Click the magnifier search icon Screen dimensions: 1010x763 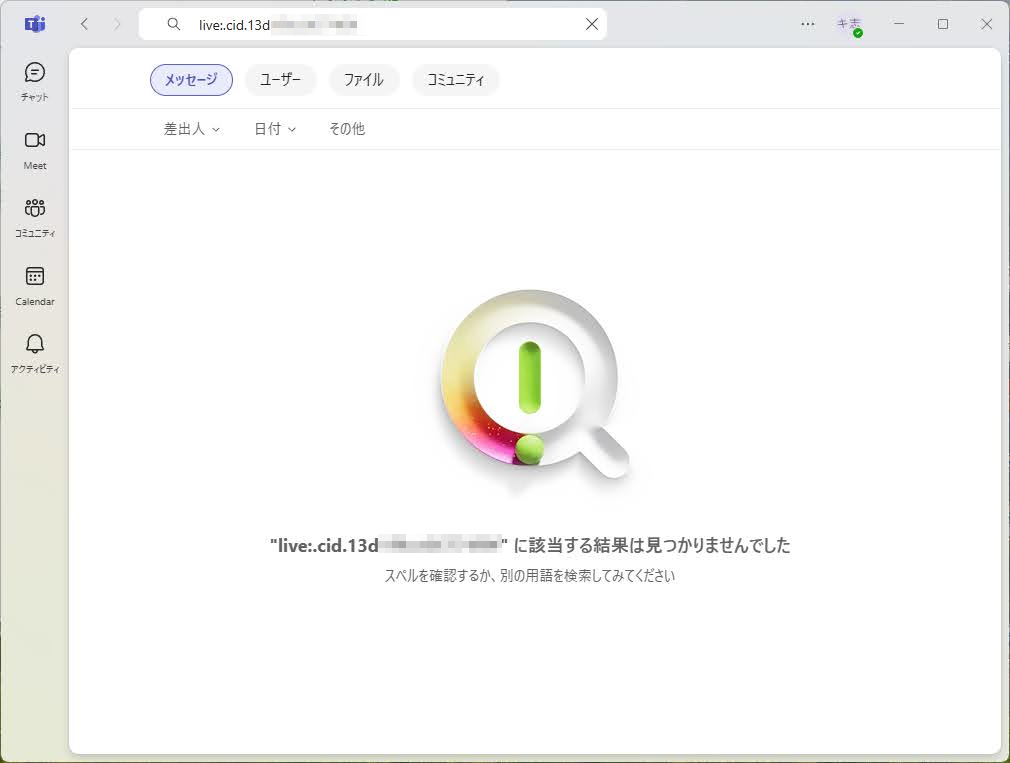coord(174,24)
